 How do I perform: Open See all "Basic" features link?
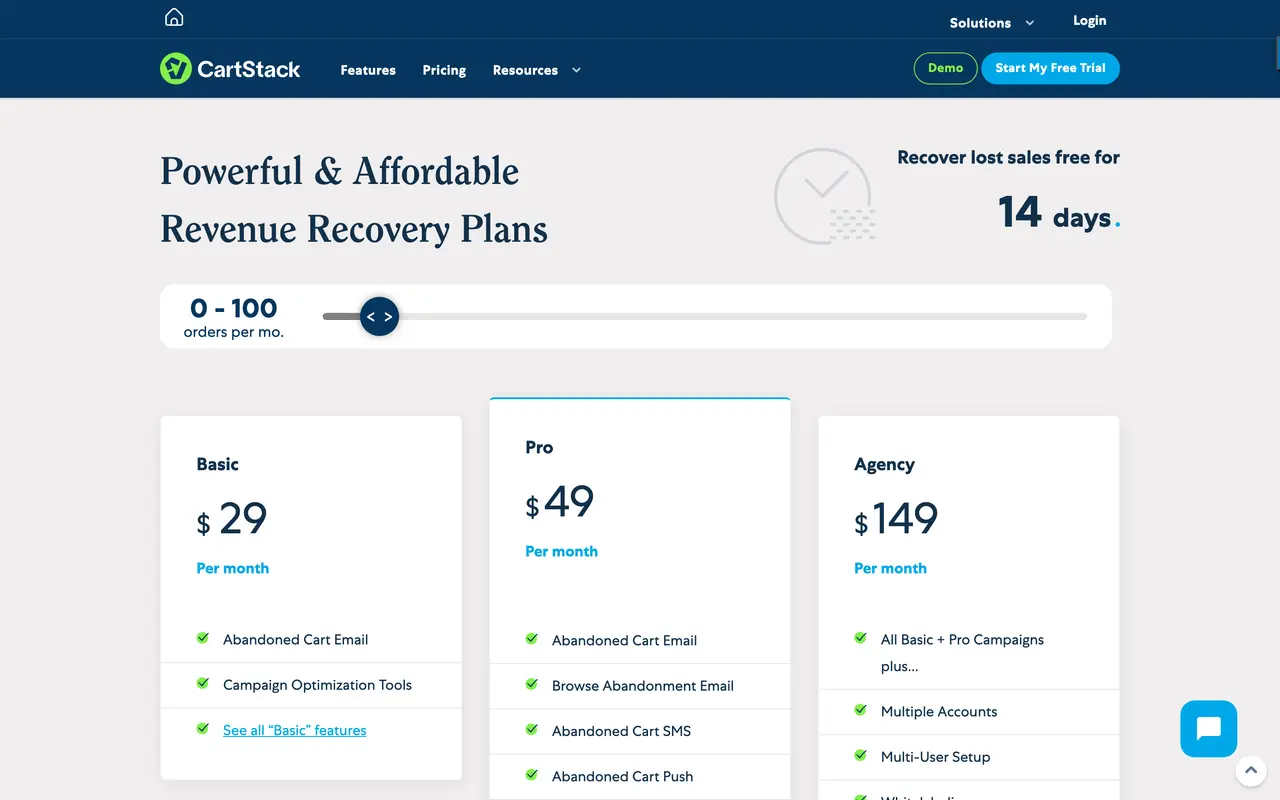click(x=294, y=730)
